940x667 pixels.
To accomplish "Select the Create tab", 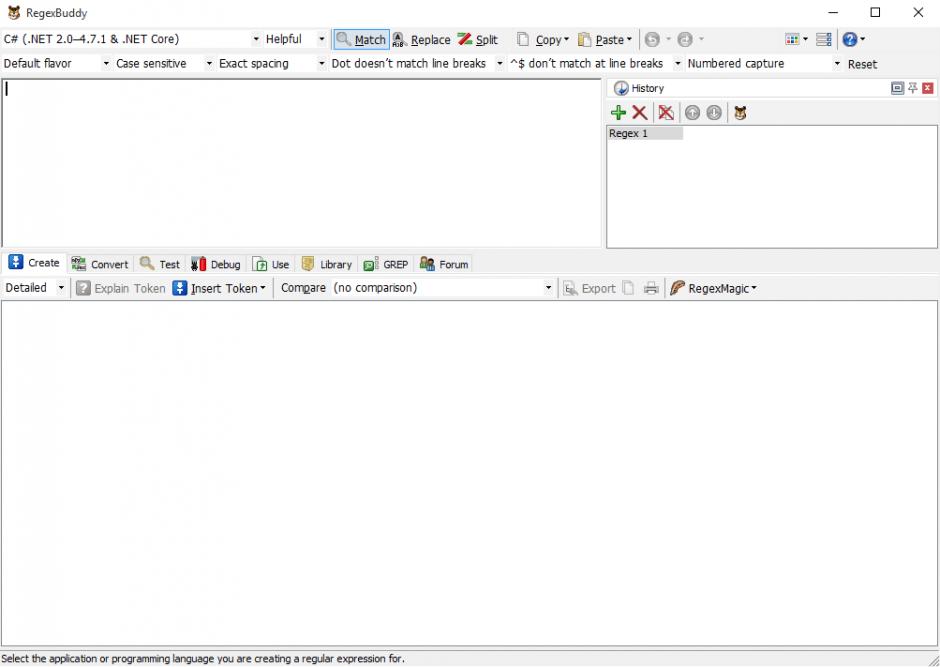I will (34, 263).
